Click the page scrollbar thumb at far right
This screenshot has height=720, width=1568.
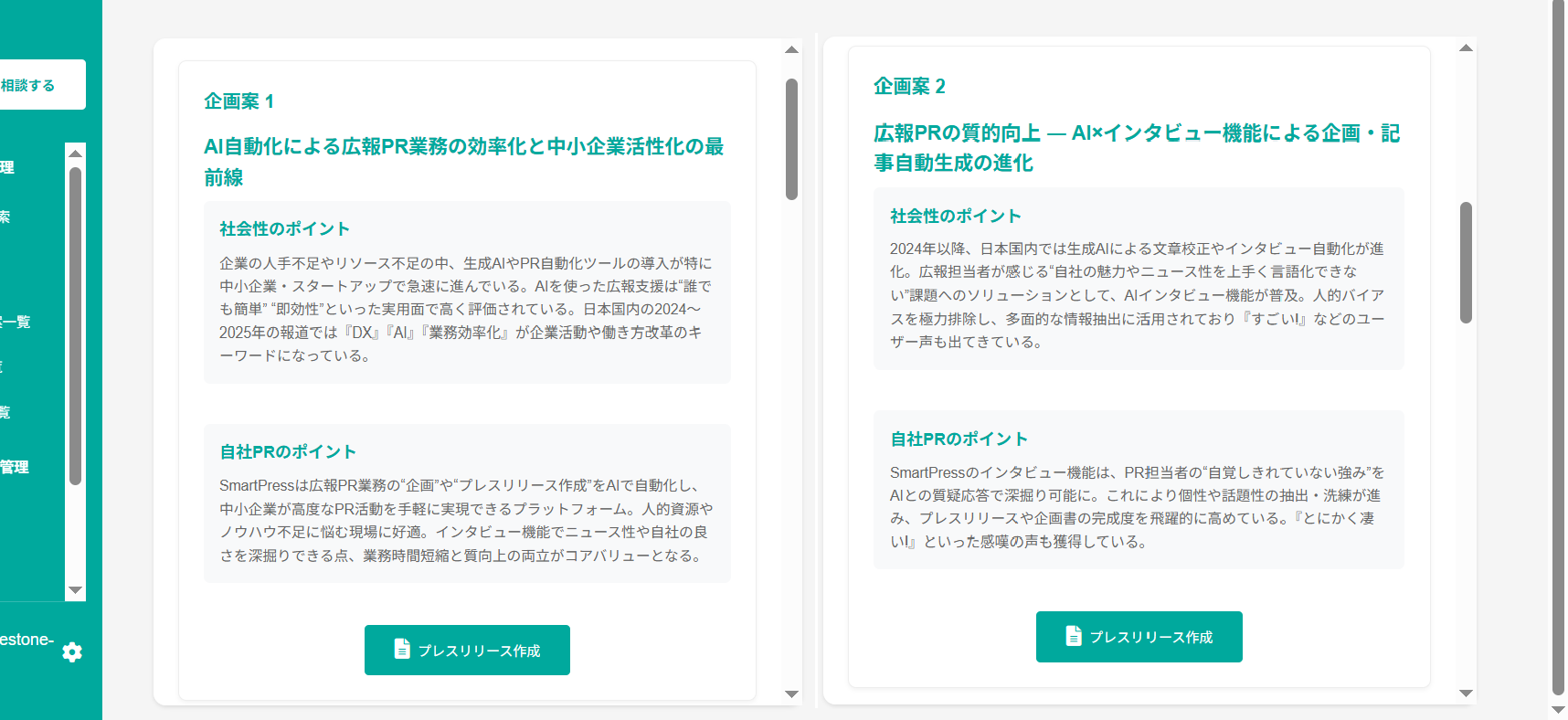tap(1559, 347)
